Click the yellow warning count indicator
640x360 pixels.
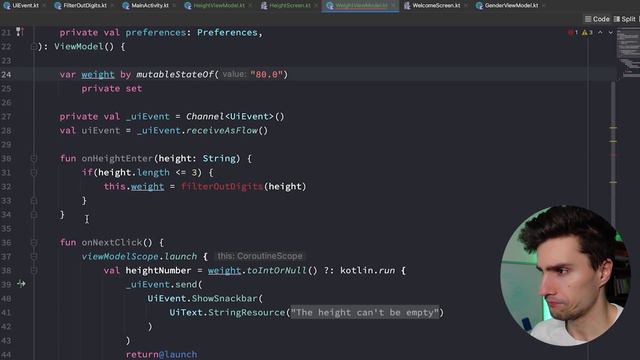point(587,32)
